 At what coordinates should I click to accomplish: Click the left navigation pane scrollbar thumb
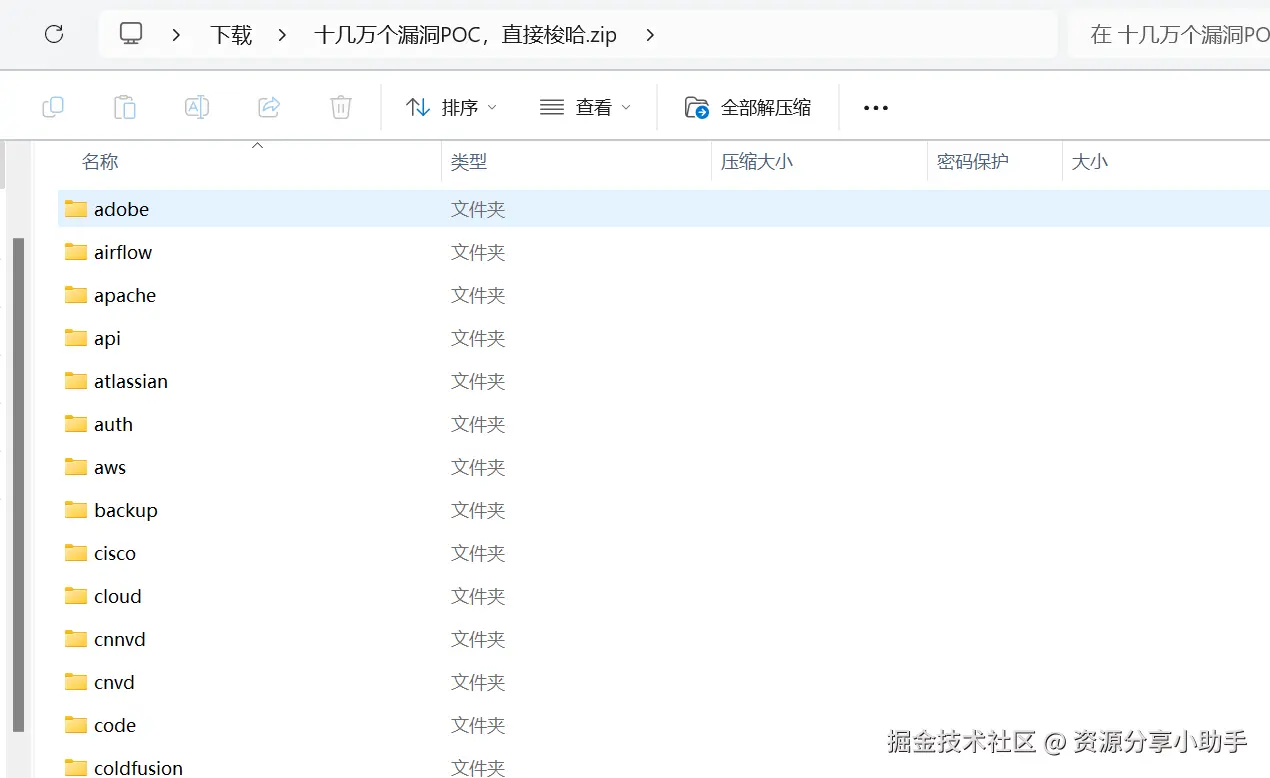point(18,484)
